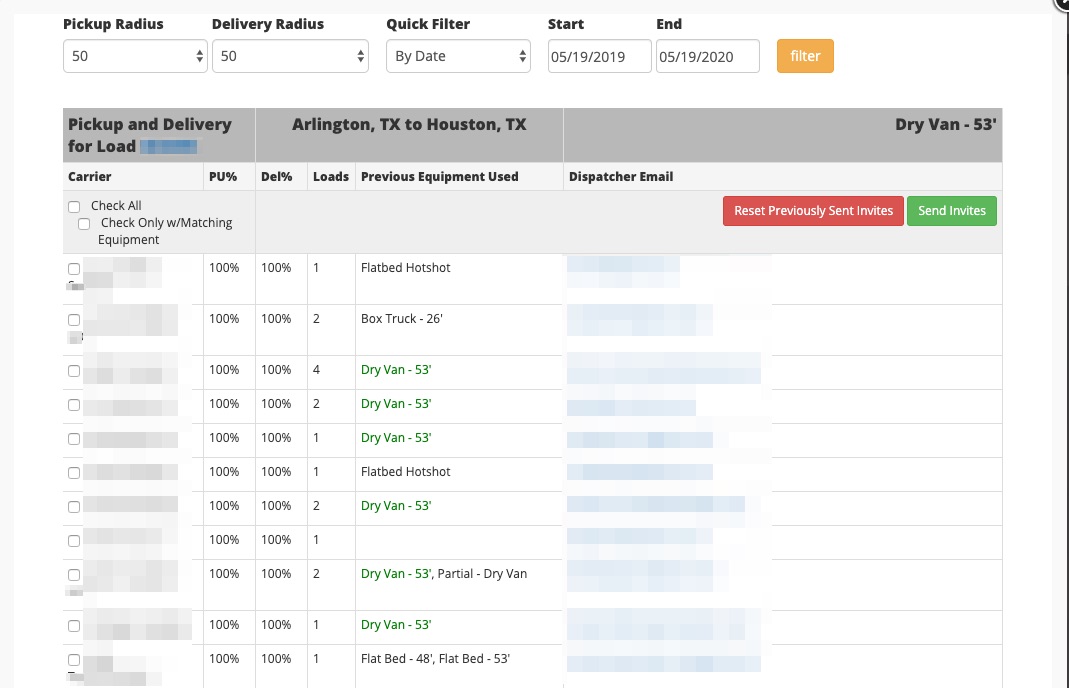
Task: Open the Pickup Radius dropdown
Action: (x=135, y=57)
